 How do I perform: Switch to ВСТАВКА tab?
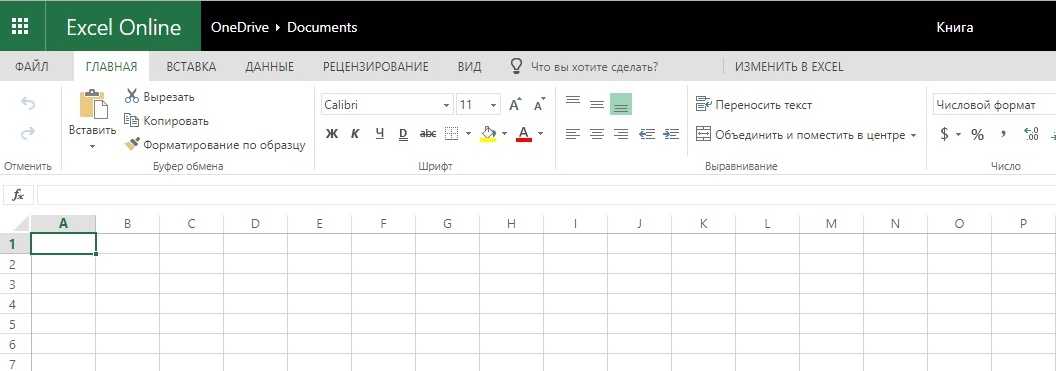(191, 67)
